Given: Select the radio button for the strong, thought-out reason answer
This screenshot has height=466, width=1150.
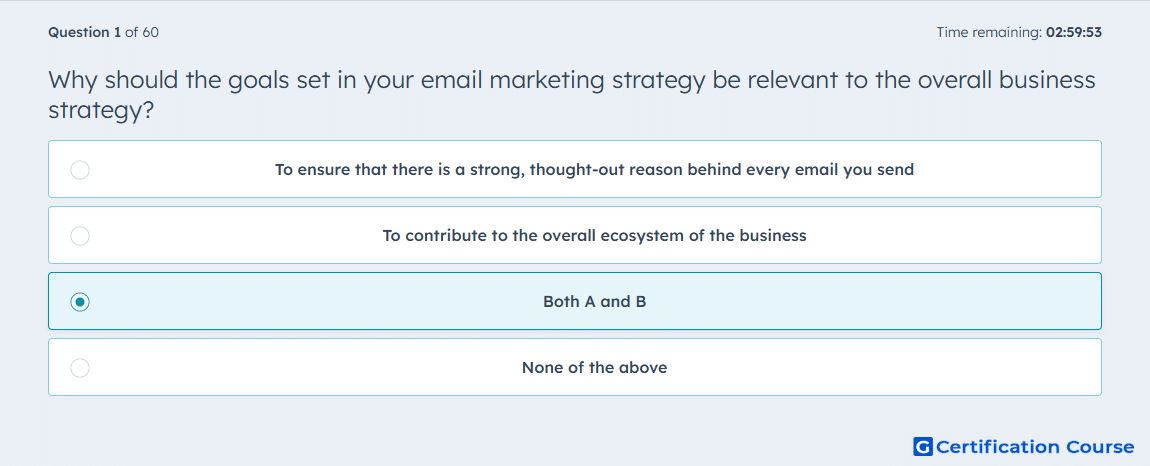Looking at the screenshot, I should point(80,170).
